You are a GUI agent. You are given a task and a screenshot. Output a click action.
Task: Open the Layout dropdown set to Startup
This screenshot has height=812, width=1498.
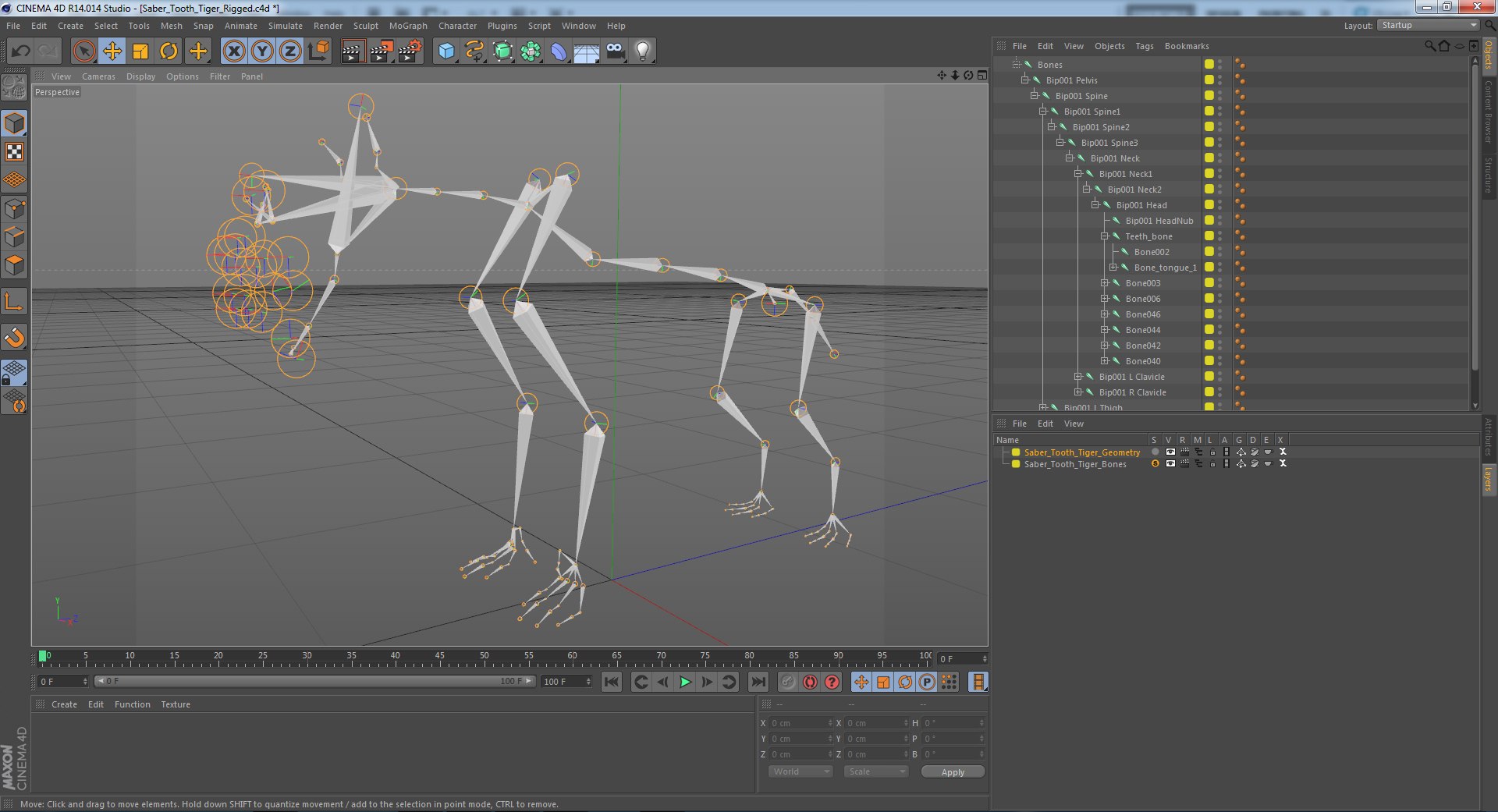tap(1428, 26)
